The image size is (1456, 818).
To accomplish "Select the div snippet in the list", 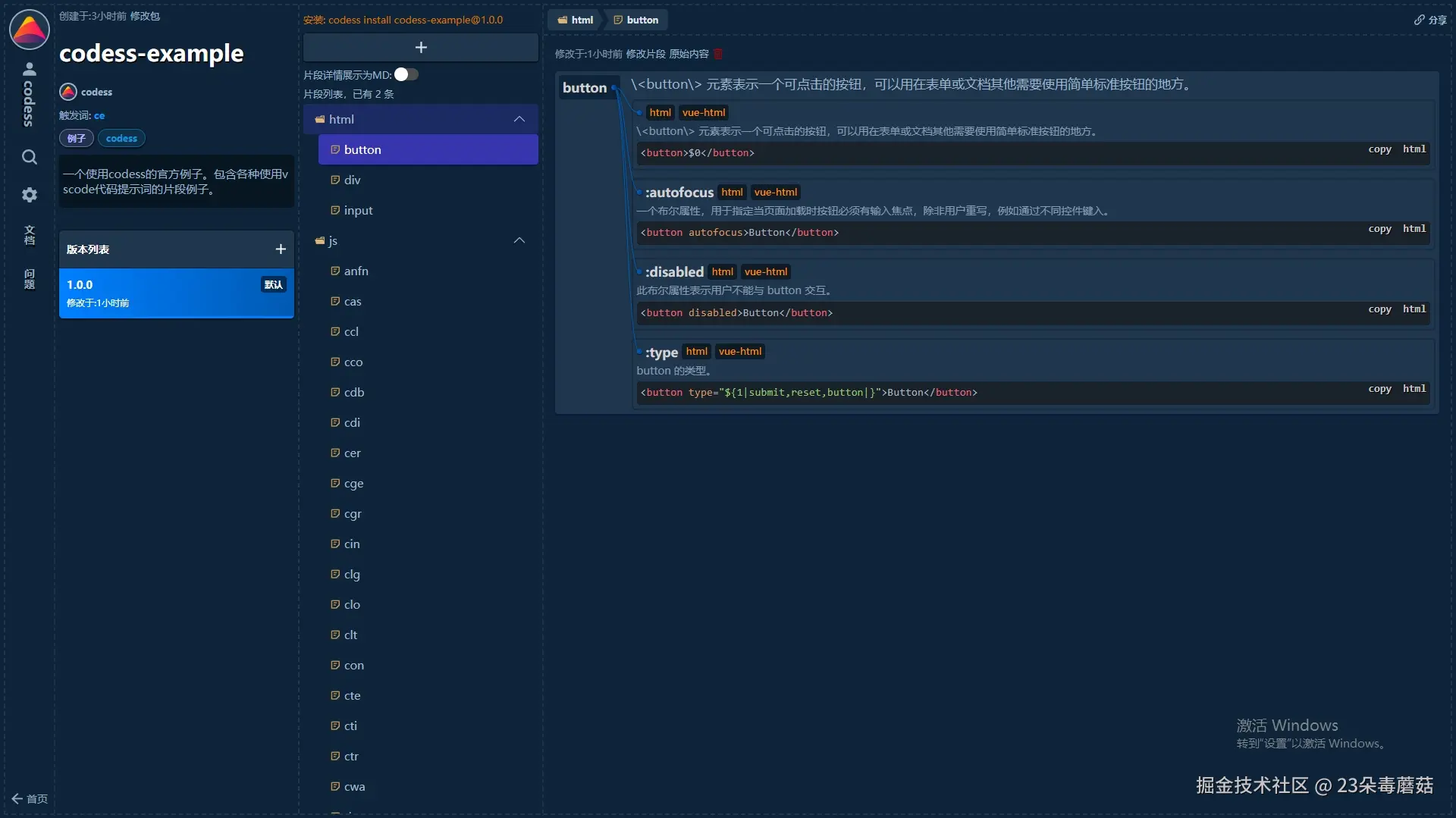I will click(352, 180).
